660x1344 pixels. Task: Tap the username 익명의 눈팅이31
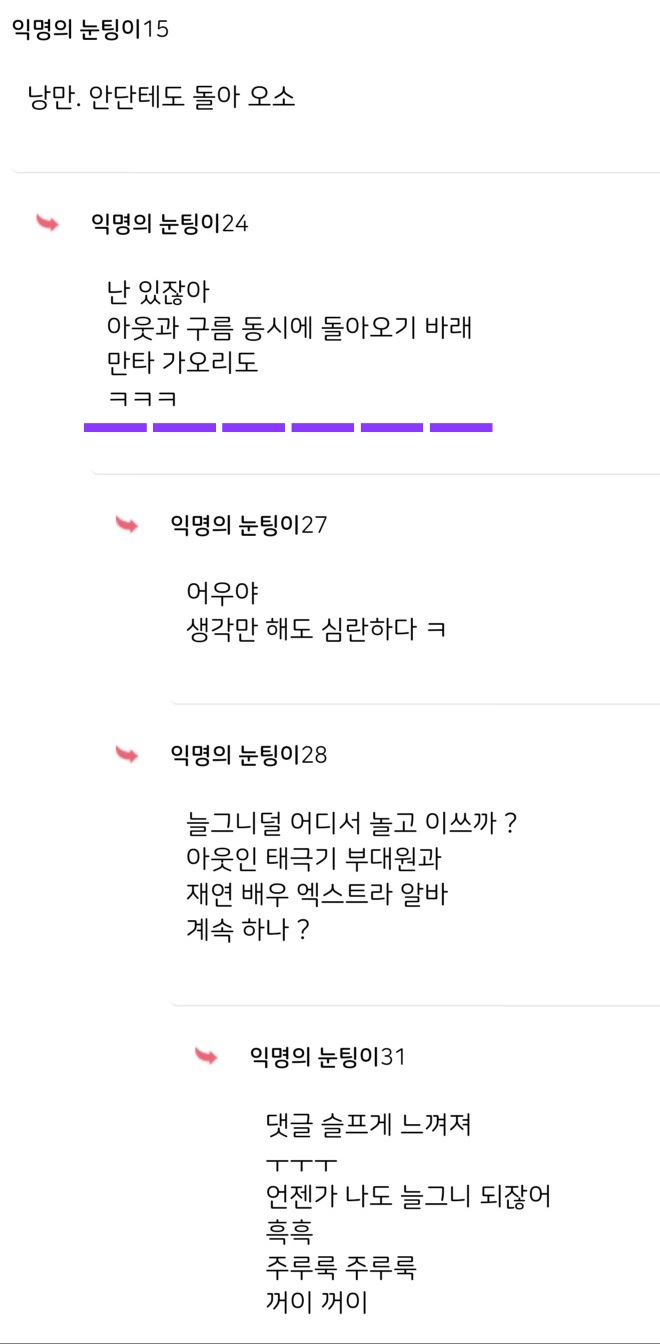pos(328,1056)
